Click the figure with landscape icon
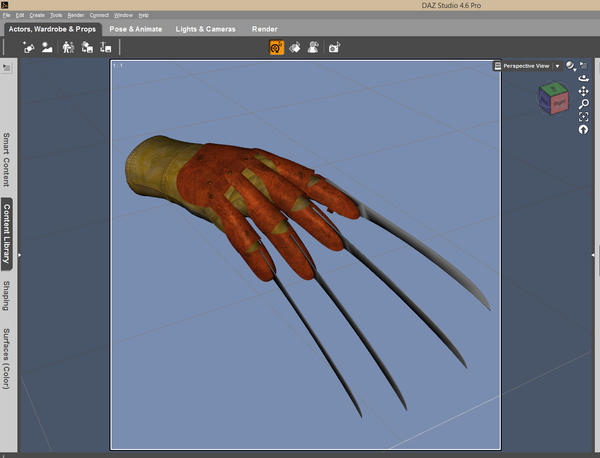Viewport: 600px width, 458px height. pos(47,47)
